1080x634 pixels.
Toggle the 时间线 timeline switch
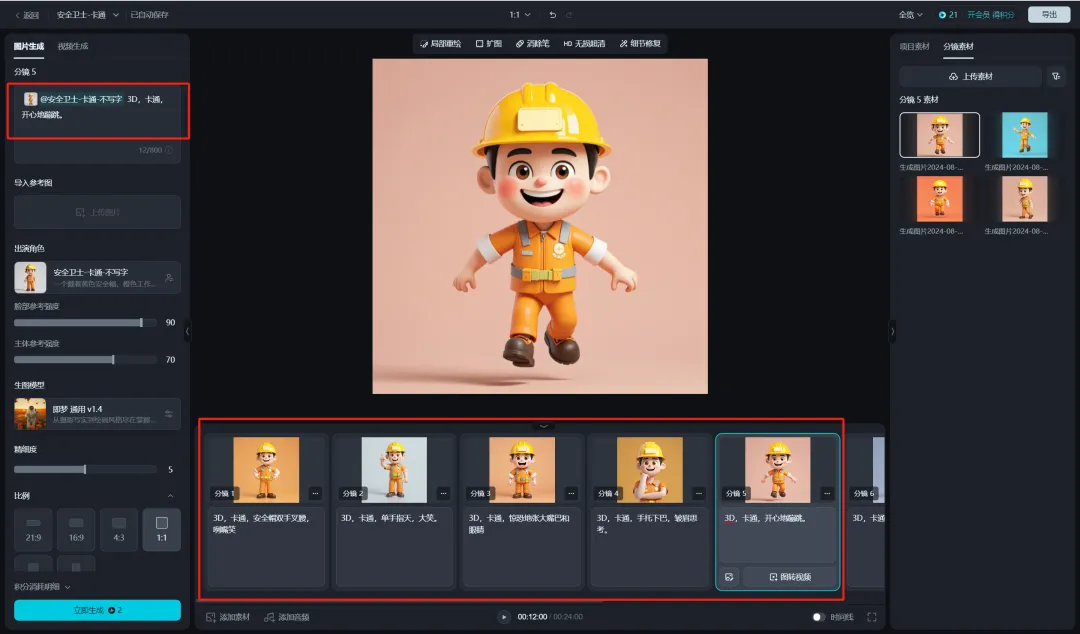tap(819, 617)
